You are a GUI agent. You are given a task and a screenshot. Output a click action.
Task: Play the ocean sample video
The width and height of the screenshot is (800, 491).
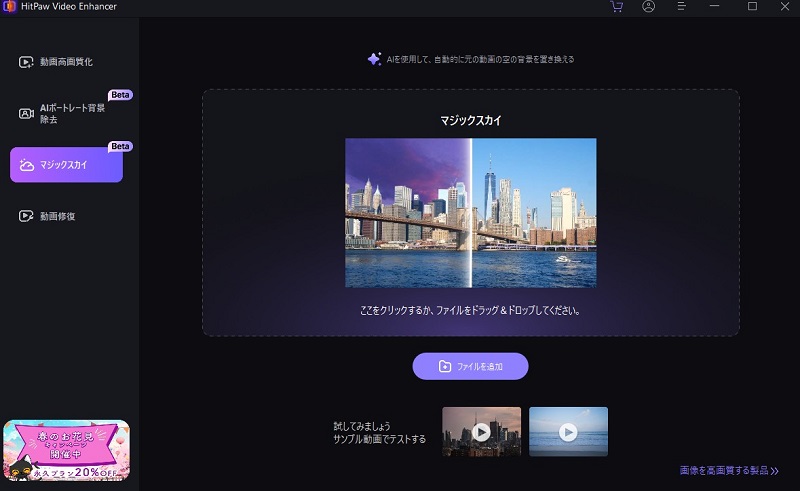point(568,432)
